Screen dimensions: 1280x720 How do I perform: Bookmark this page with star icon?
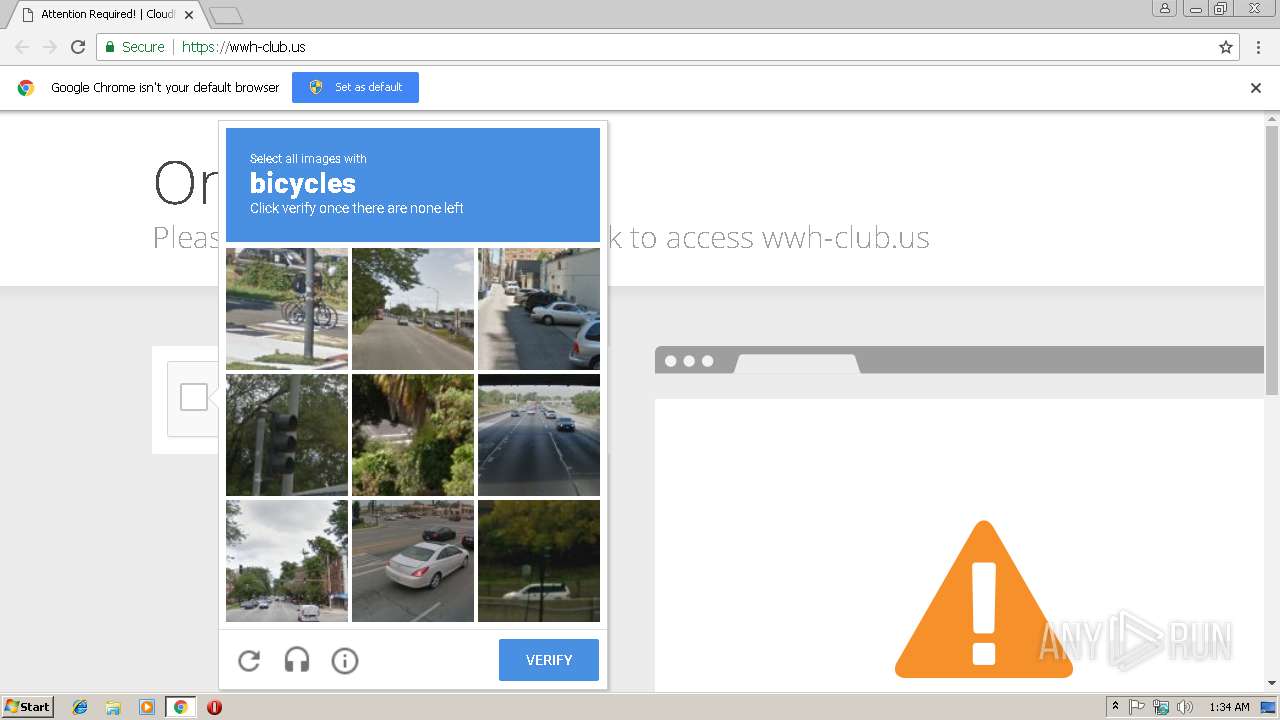pos(1226,47)
